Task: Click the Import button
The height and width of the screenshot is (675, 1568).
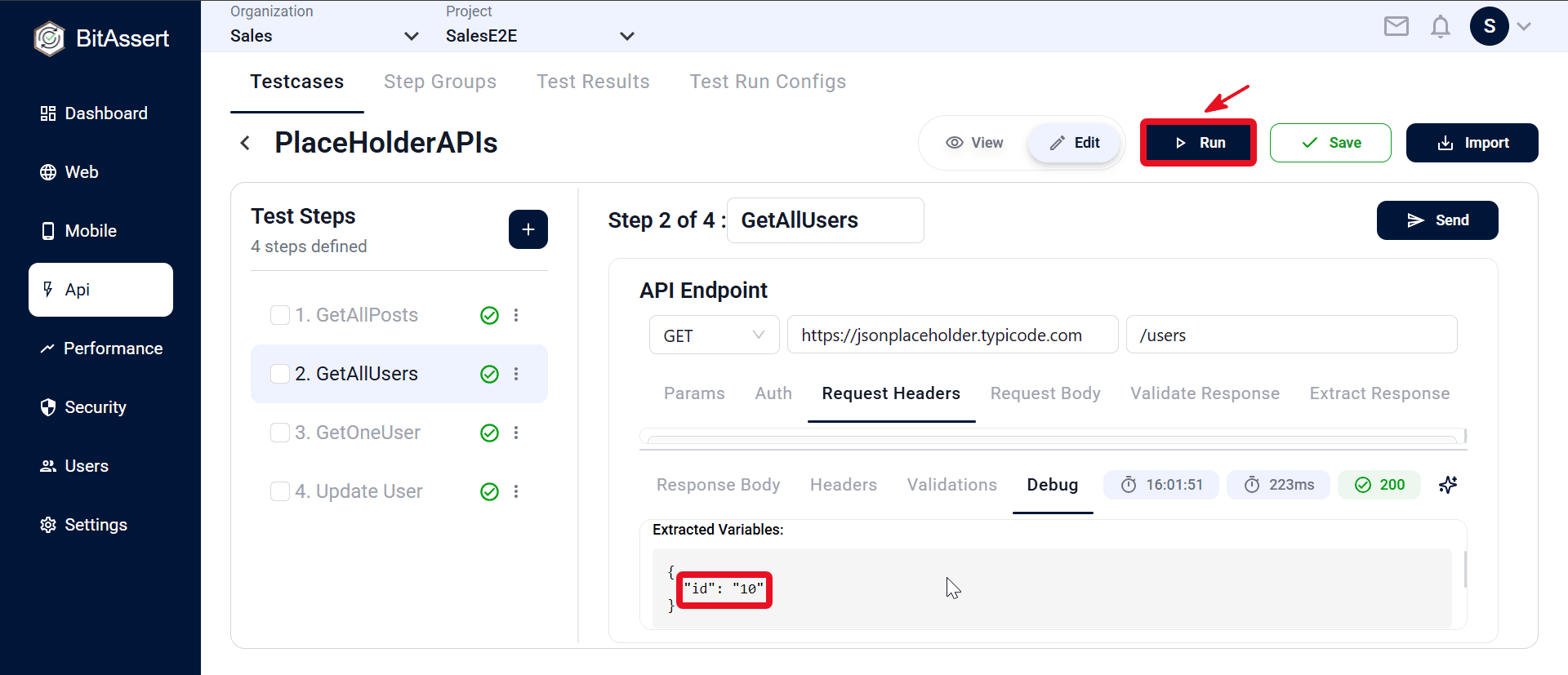Action: 1472,143
